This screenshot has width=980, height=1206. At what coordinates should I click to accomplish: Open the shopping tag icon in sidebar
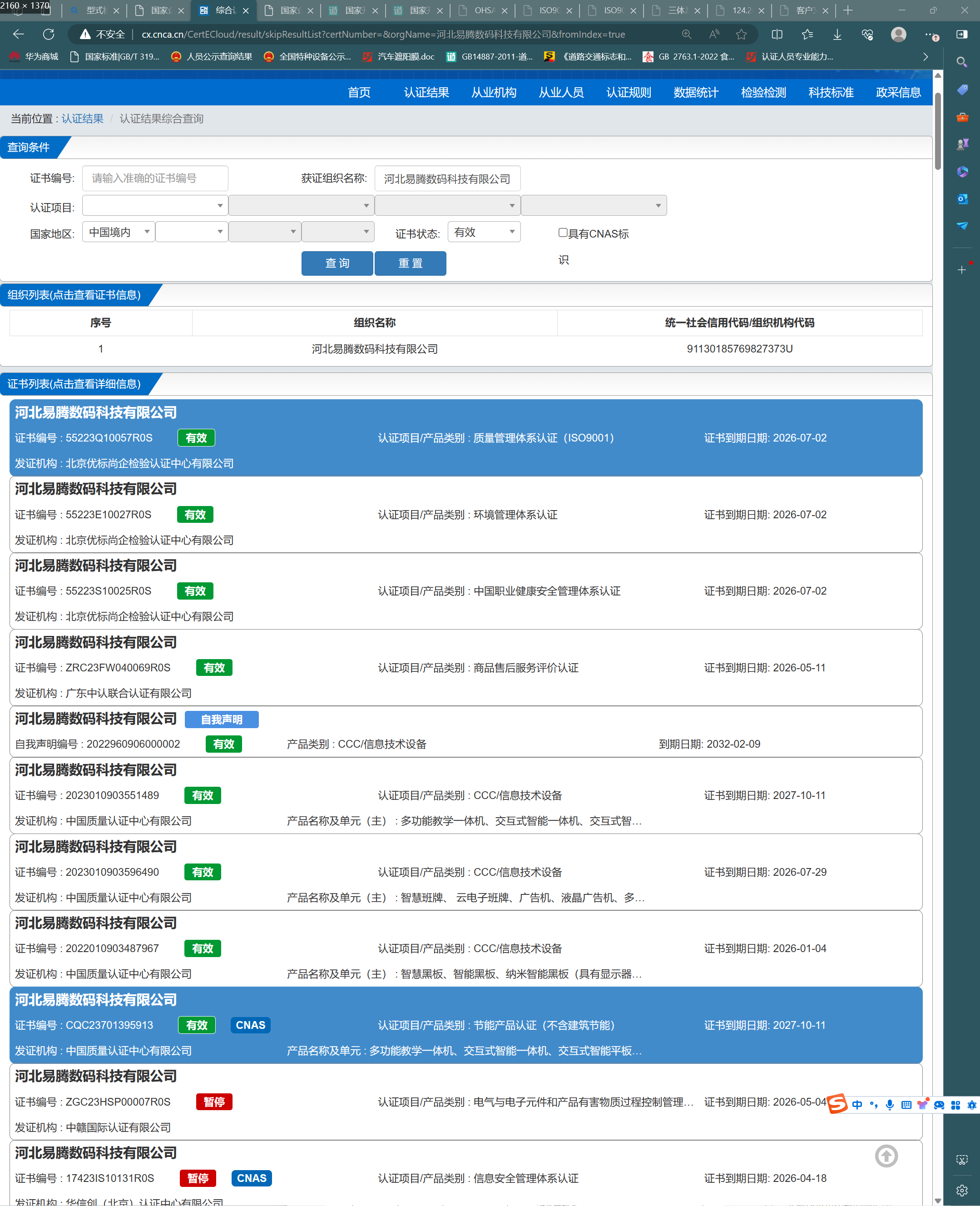[962, 90]
